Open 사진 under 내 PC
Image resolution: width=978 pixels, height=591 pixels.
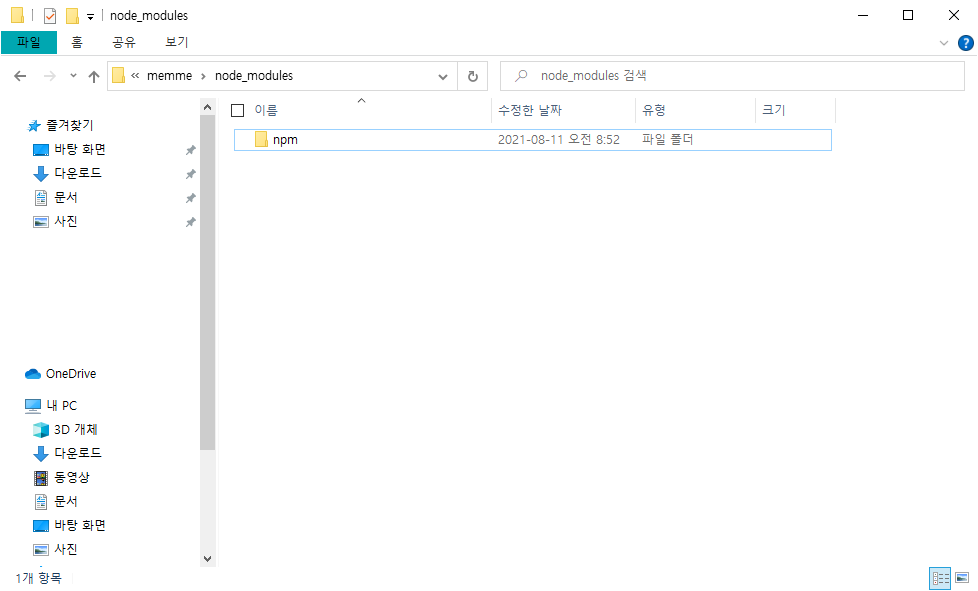coord(65,549)
